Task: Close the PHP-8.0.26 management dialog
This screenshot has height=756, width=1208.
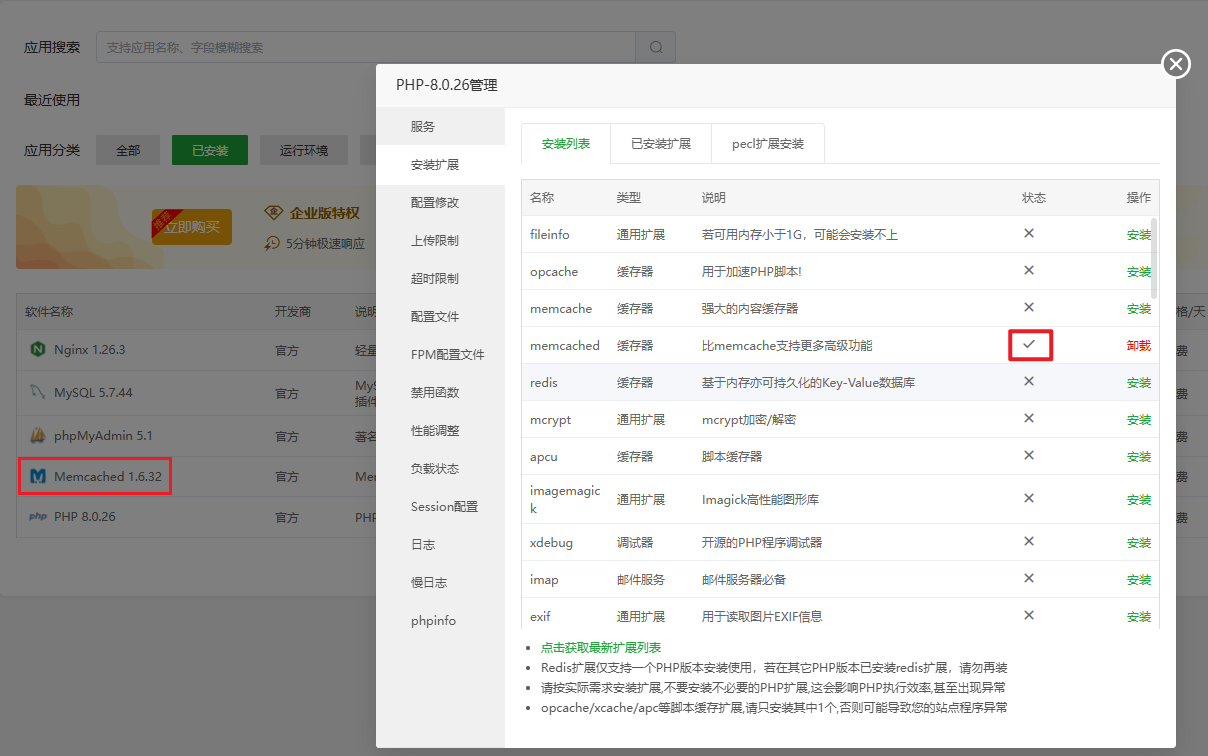Action: tap(1176, 64)
